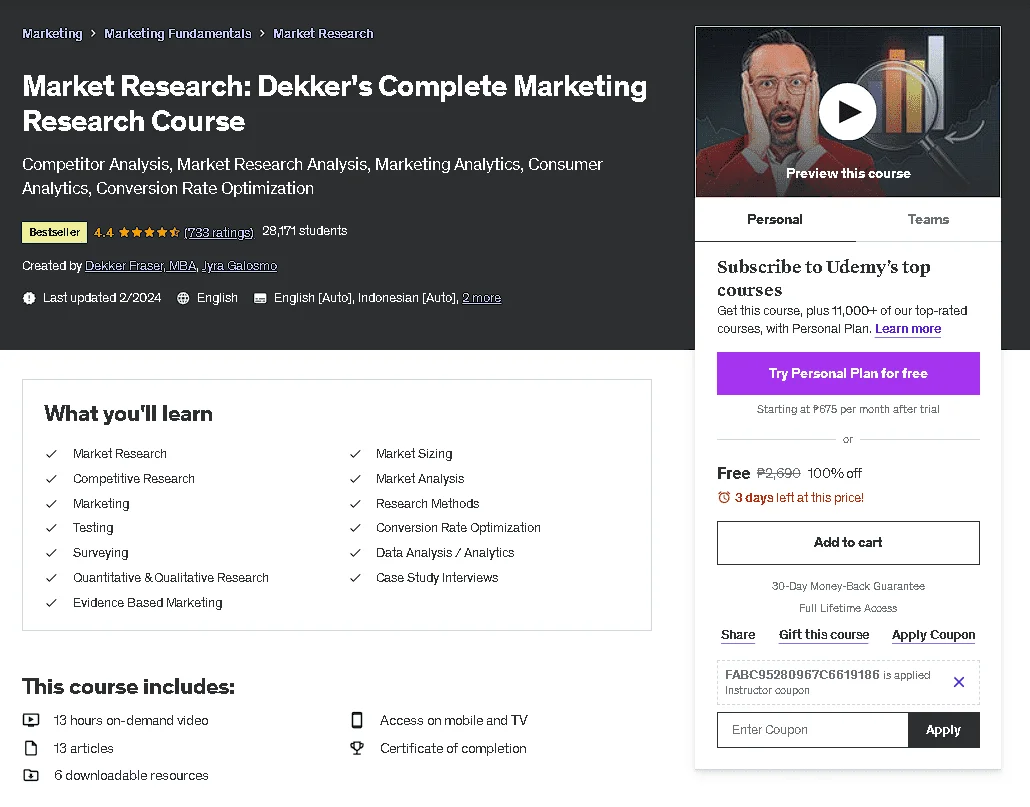The width and height of the screenshot is (1030, 807).
Task: Open instructor Jyra Galosmo profile
Action: tap(239, 266)
